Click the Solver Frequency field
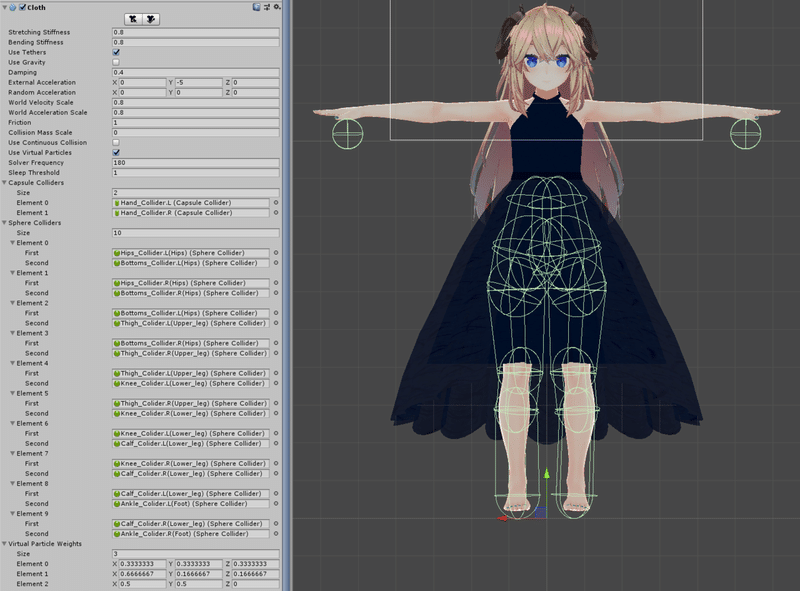The image size is (800, 591). 195,163
